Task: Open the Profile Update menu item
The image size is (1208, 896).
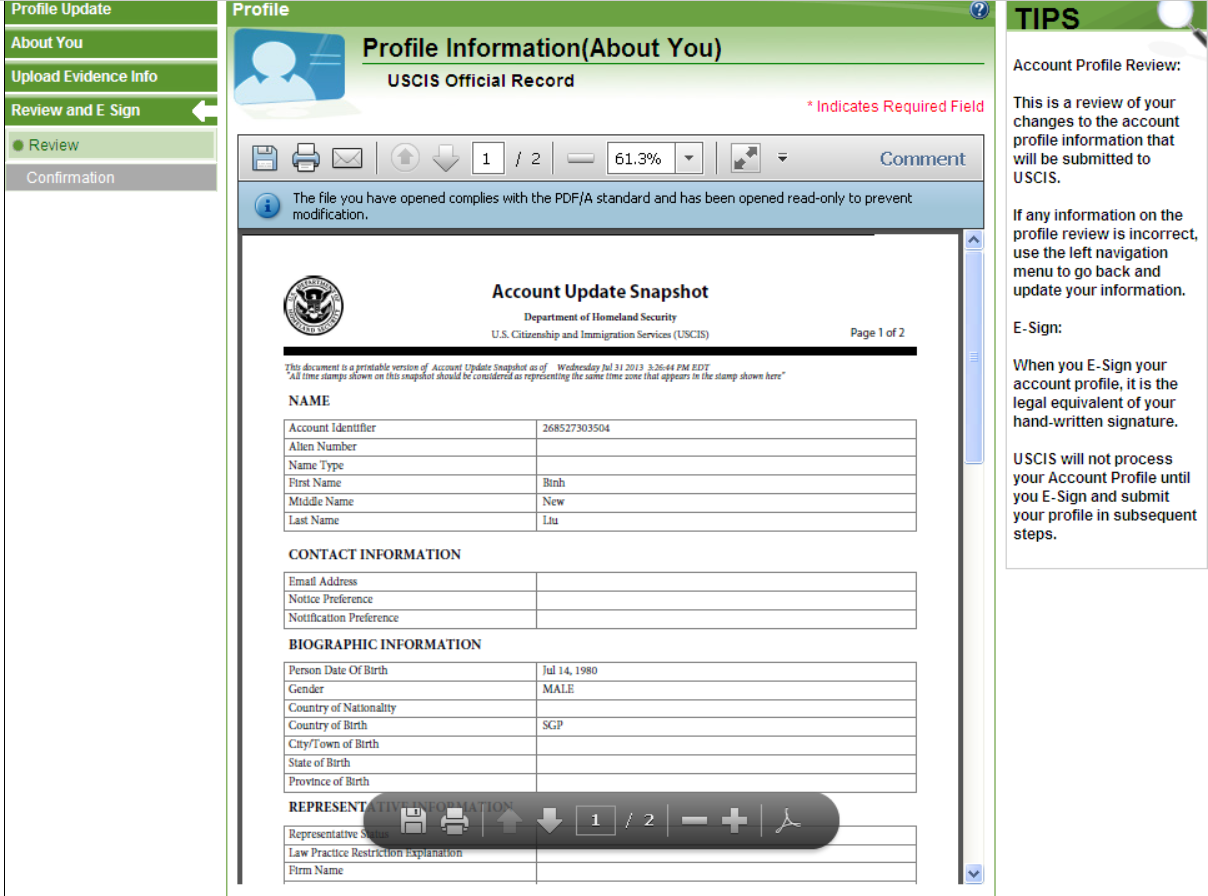Action: click(x=111, y=10)
